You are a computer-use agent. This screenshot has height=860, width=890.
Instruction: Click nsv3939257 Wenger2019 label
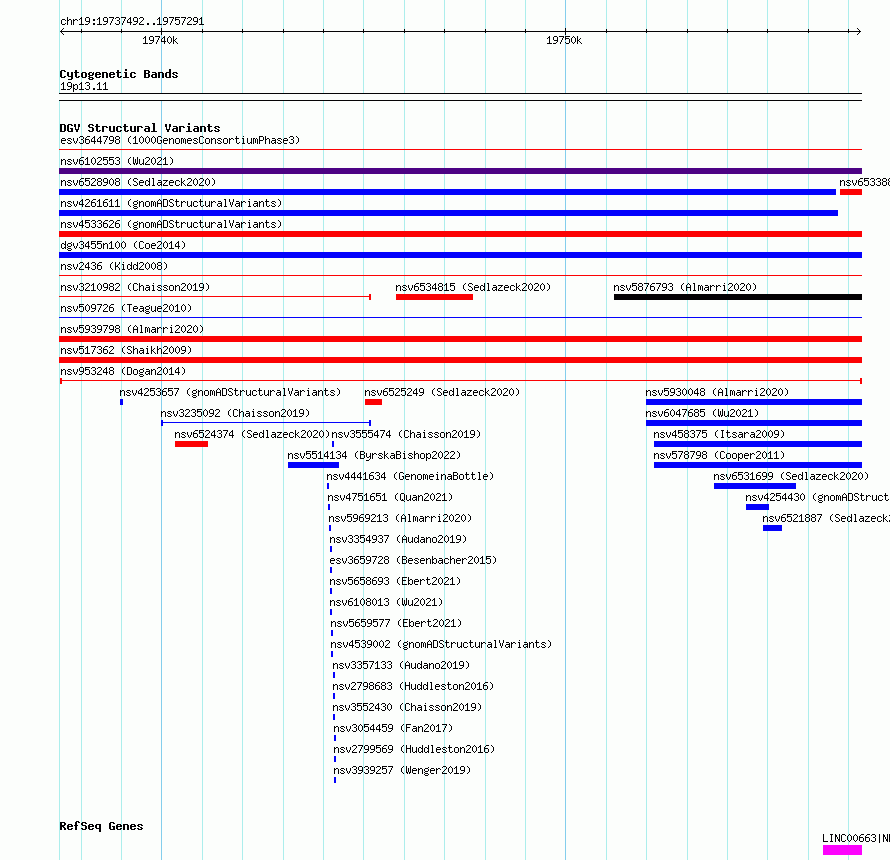point(402,770)
